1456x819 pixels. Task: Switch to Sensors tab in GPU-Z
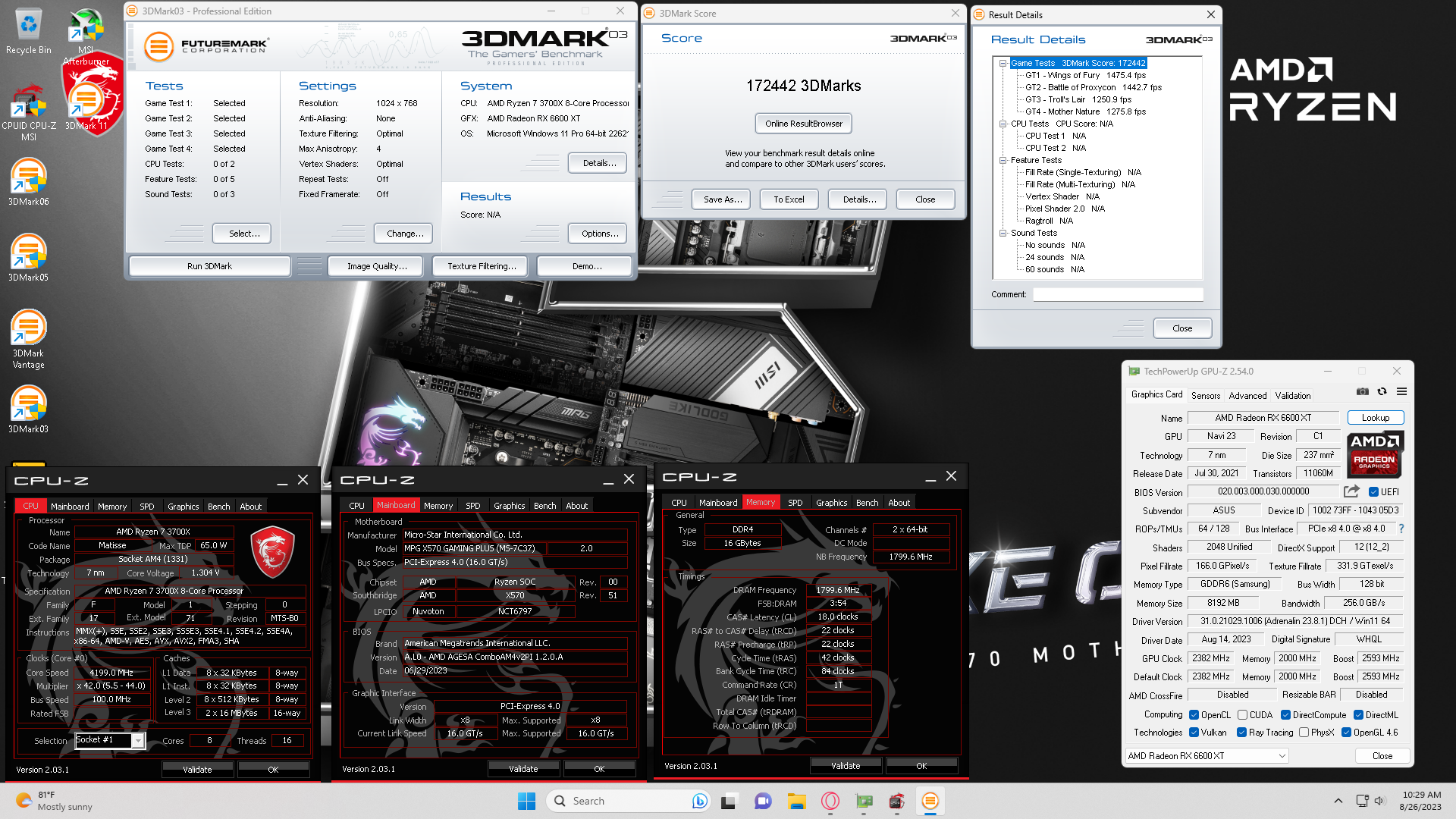[x=1205, y=395]
